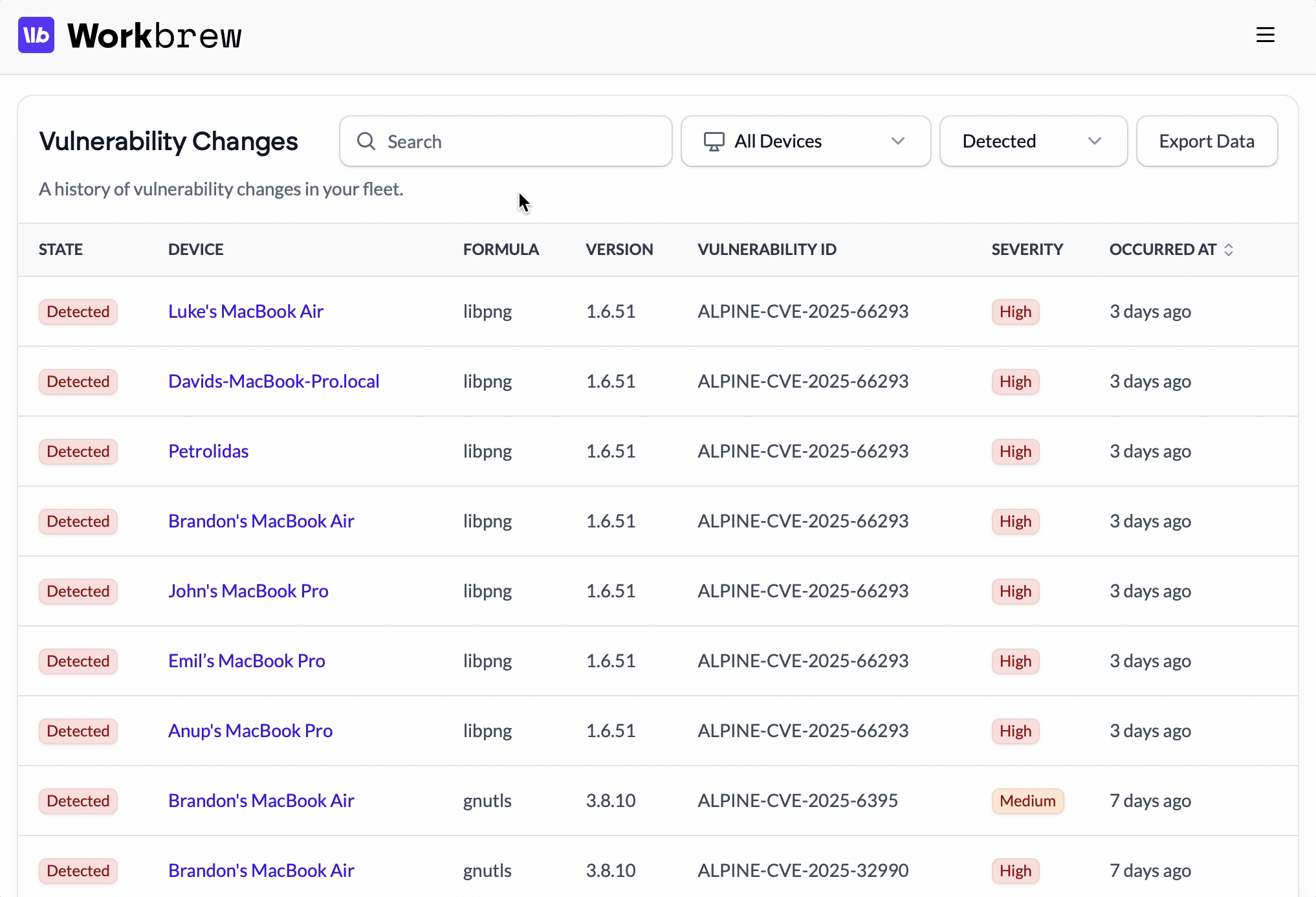Click the monitor icon in All Devices
Screen dimensions: 1316x897
click(x=714, y=141)
